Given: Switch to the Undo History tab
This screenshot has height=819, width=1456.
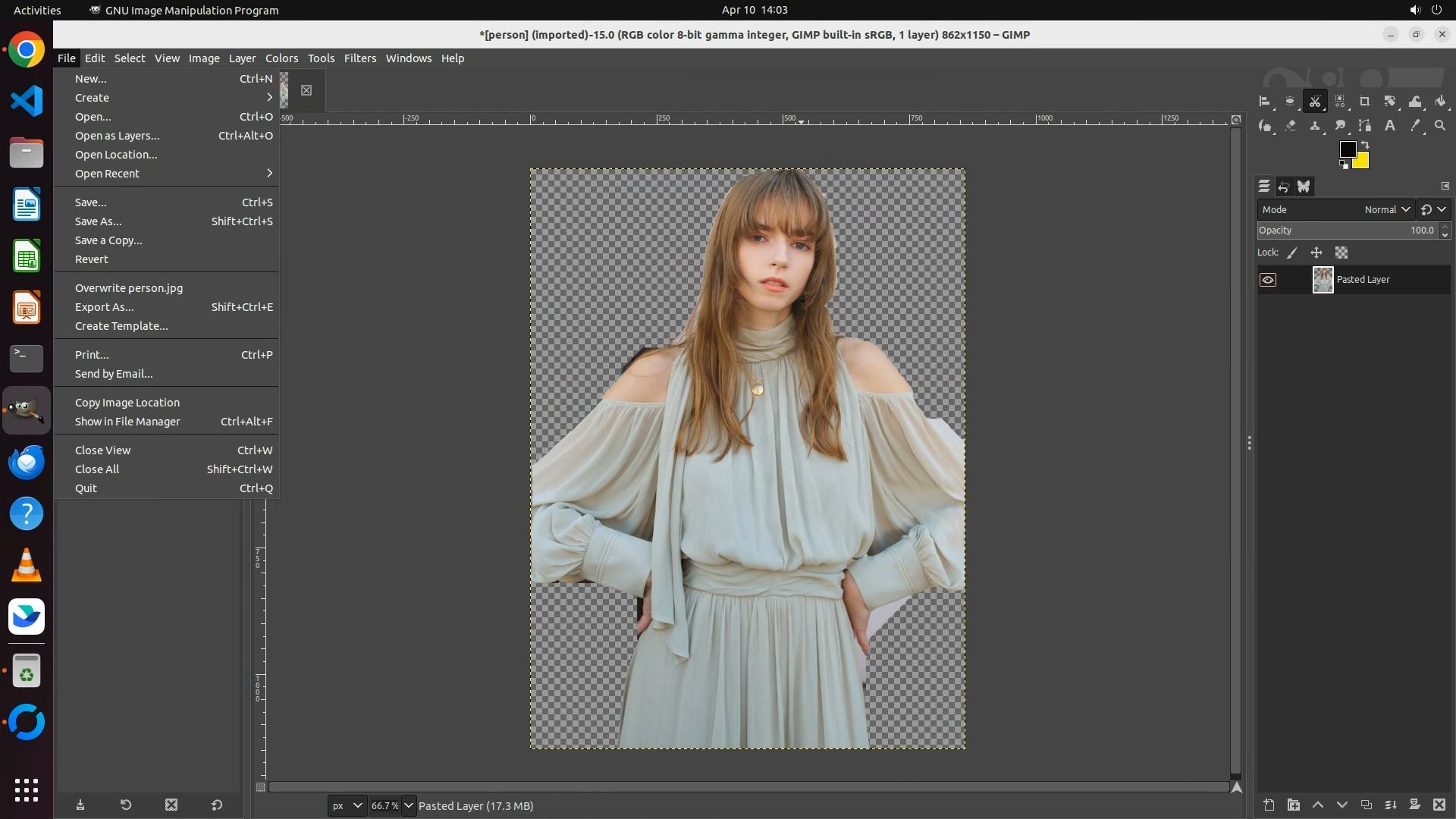Looking at the screenshot, I should [x=1284, y=187].
